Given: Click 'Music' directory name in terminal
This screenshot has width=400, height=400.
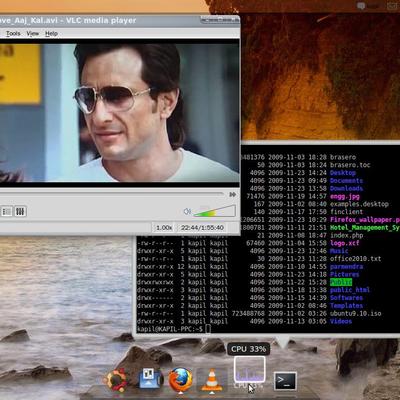Looking at the screenshot, I should [x=339, y=251].
